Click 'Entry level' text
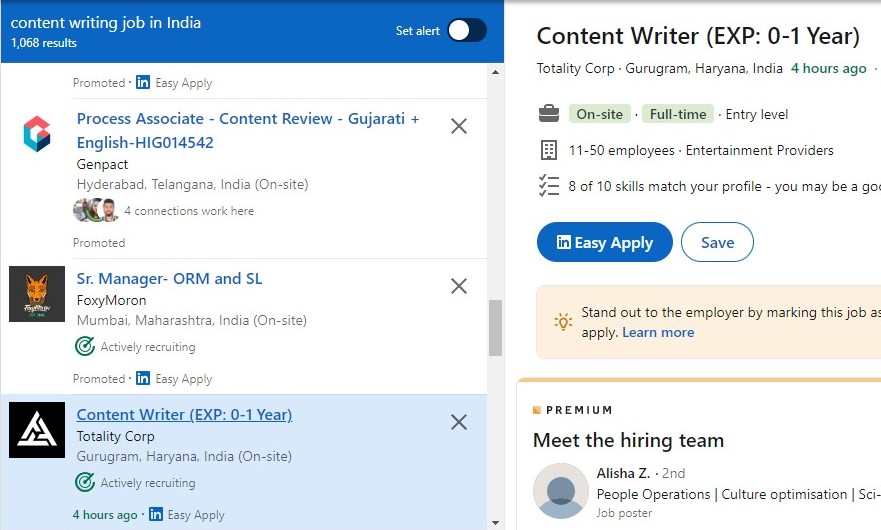Viewport: 881px width, 530px height. point(756,115)
